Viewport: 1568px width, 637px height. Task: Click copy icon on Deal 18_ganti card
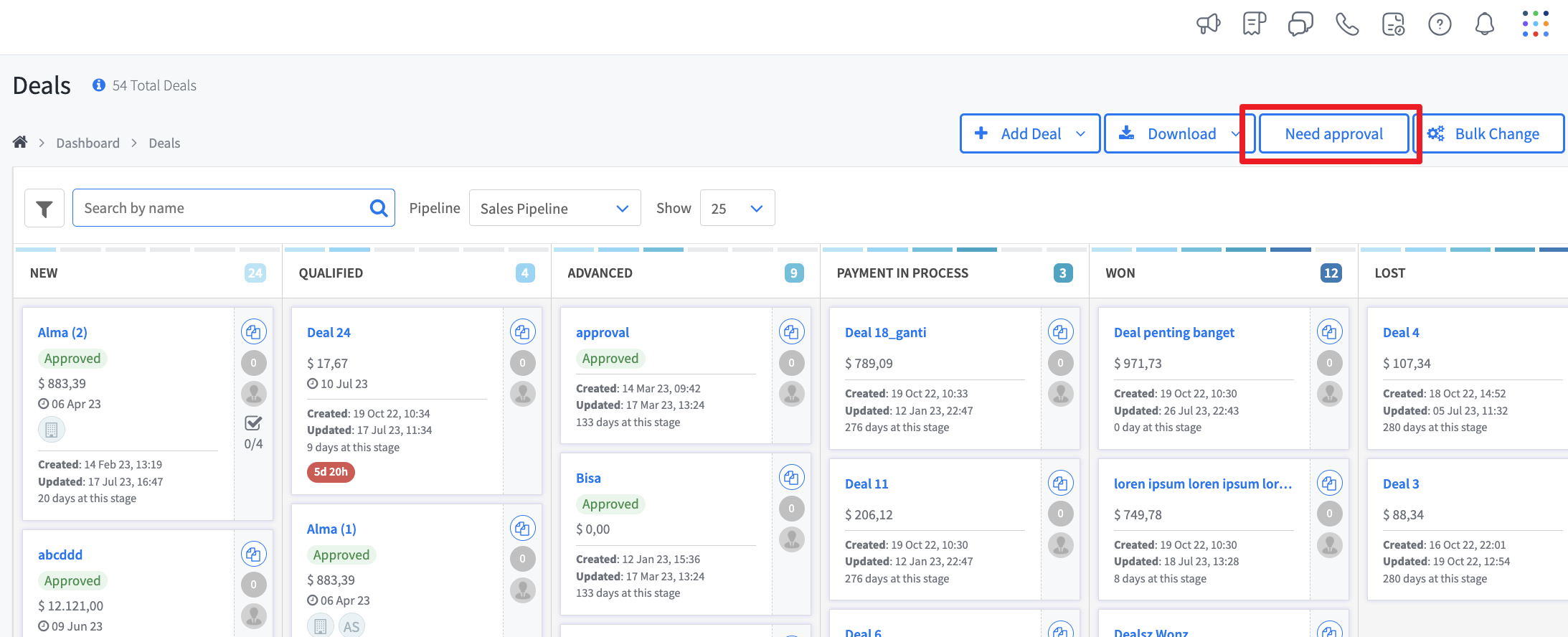pyautogui.click(x=1060, y=332)
